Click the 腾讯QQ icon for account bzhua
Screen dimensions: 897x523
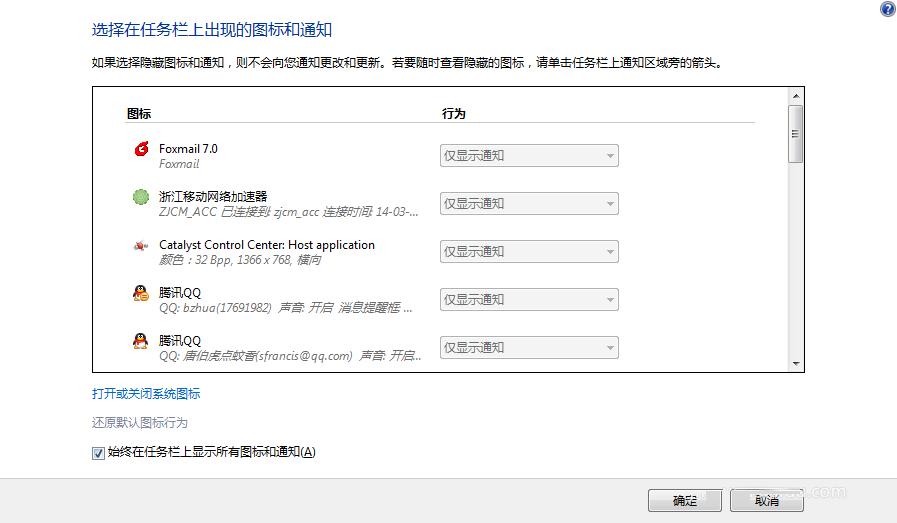(141, 294)
